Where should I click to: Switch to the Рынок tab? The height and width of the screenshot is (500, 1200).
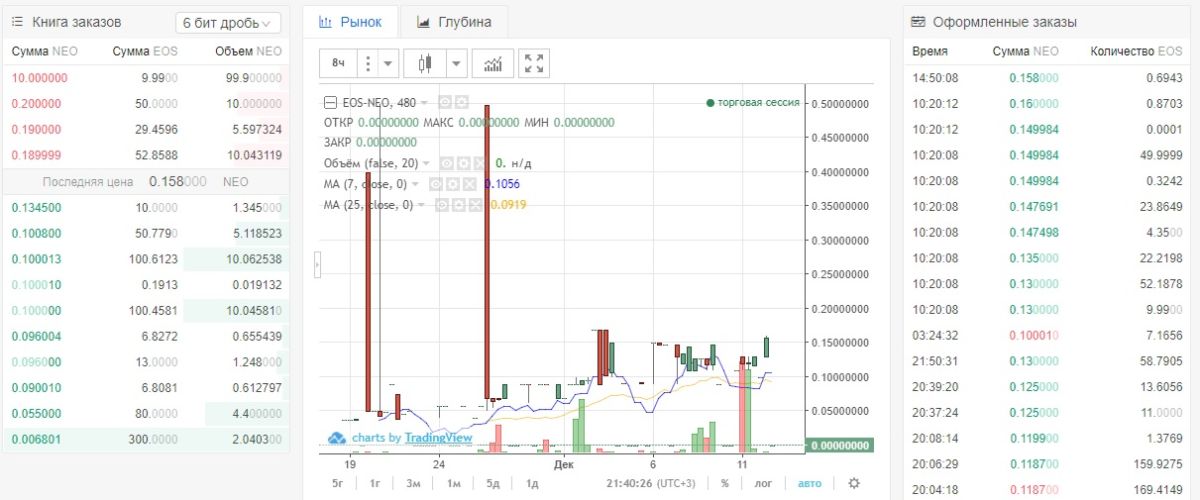tap(350, 22)
